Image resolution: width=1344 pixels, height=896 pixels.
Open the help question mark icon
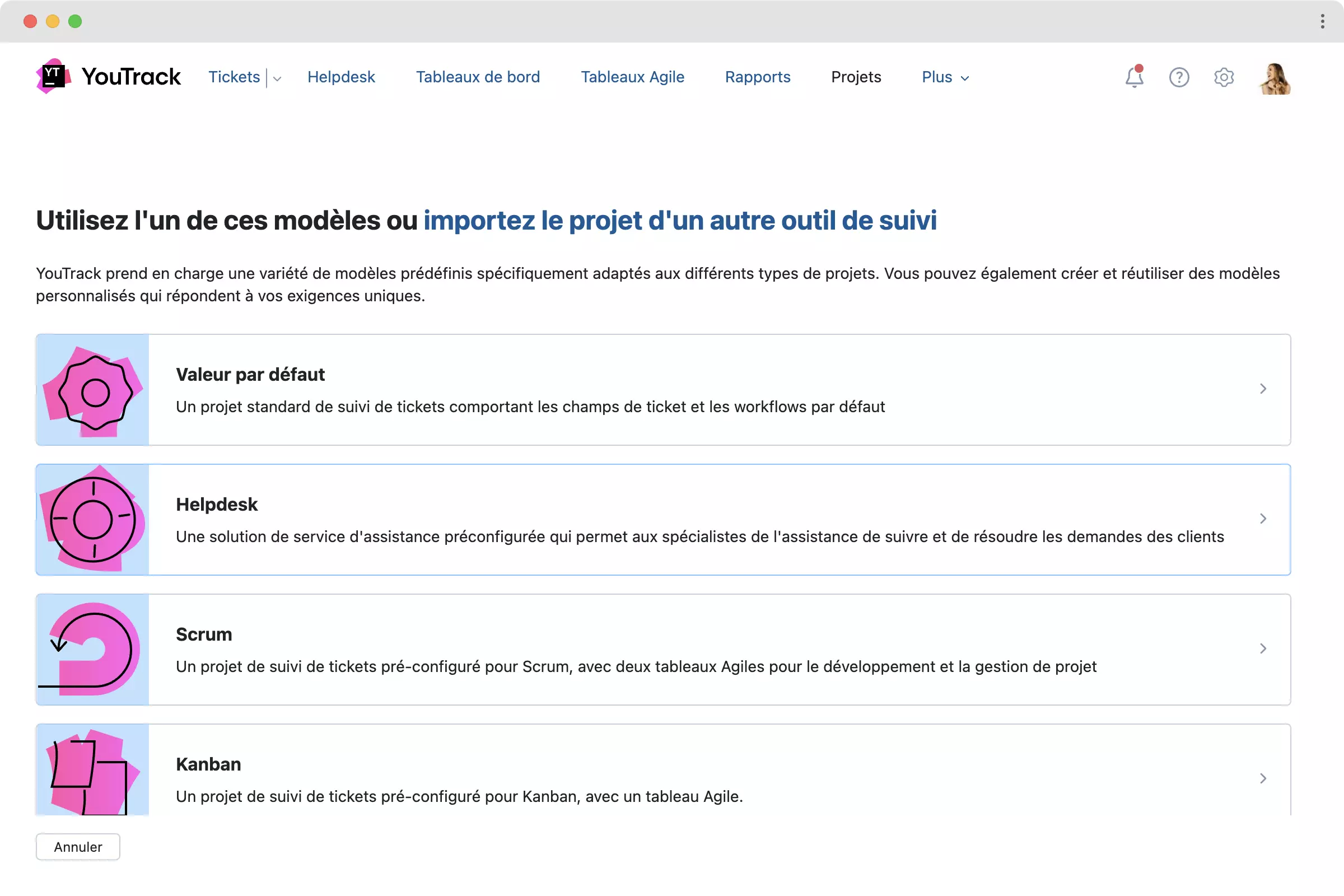point(1178,77)
